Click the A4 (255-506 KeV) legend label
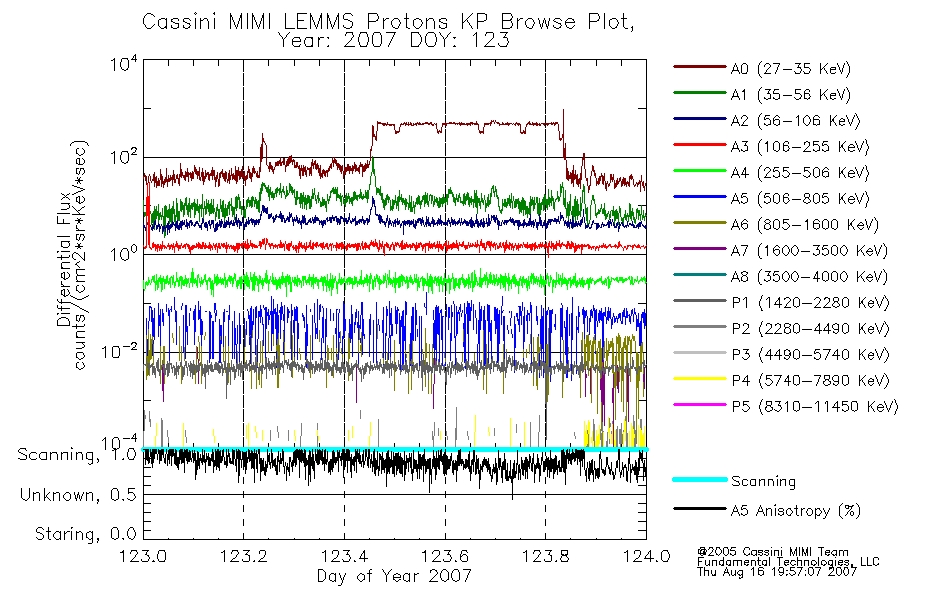The image size is (950, 600). click(800, 173)
